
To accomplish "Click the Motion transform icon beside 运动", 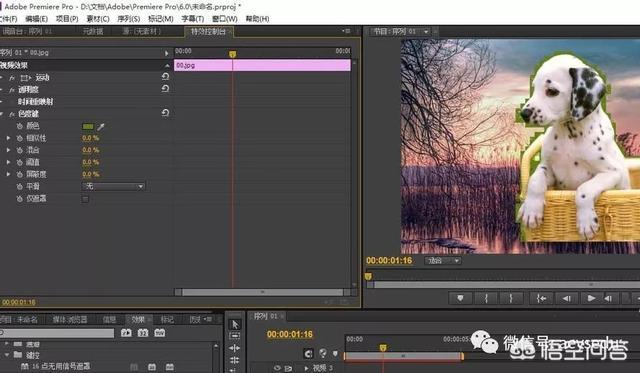I will [26, 78].
